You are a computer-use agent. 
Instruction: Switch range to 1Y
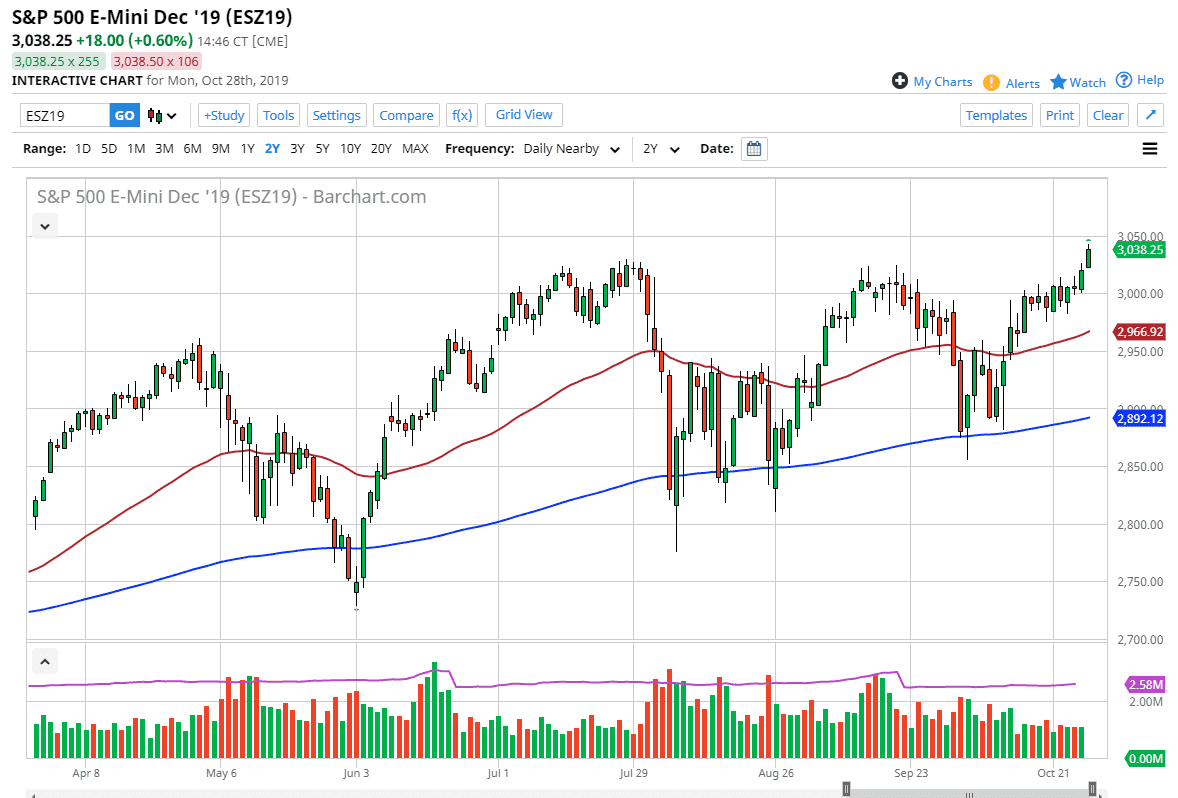click(x=247, y=148)
